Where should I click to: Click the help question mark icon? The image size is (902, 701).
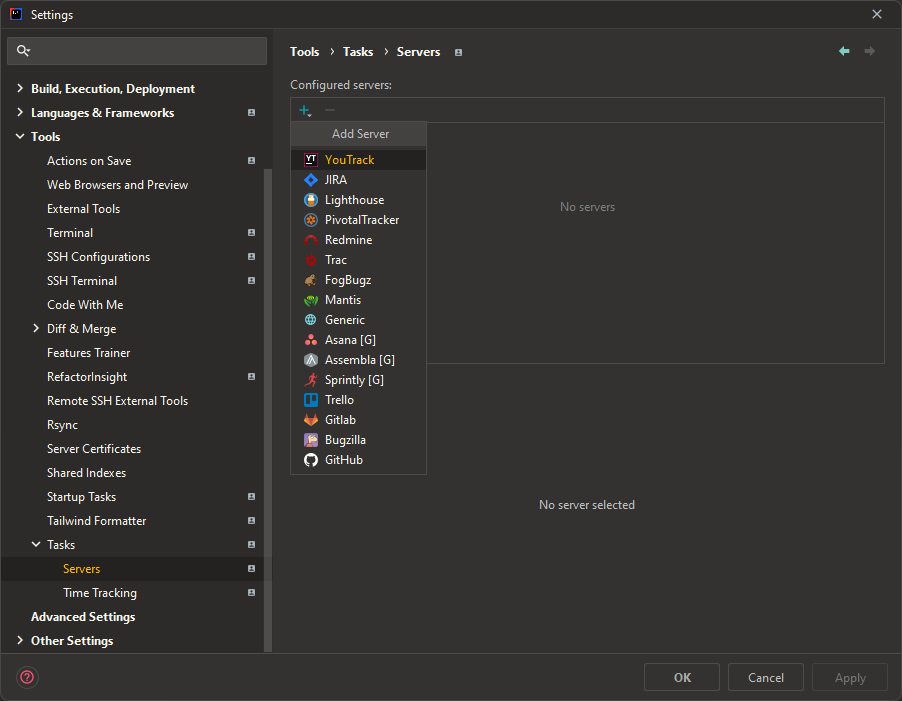click(27, 677)
